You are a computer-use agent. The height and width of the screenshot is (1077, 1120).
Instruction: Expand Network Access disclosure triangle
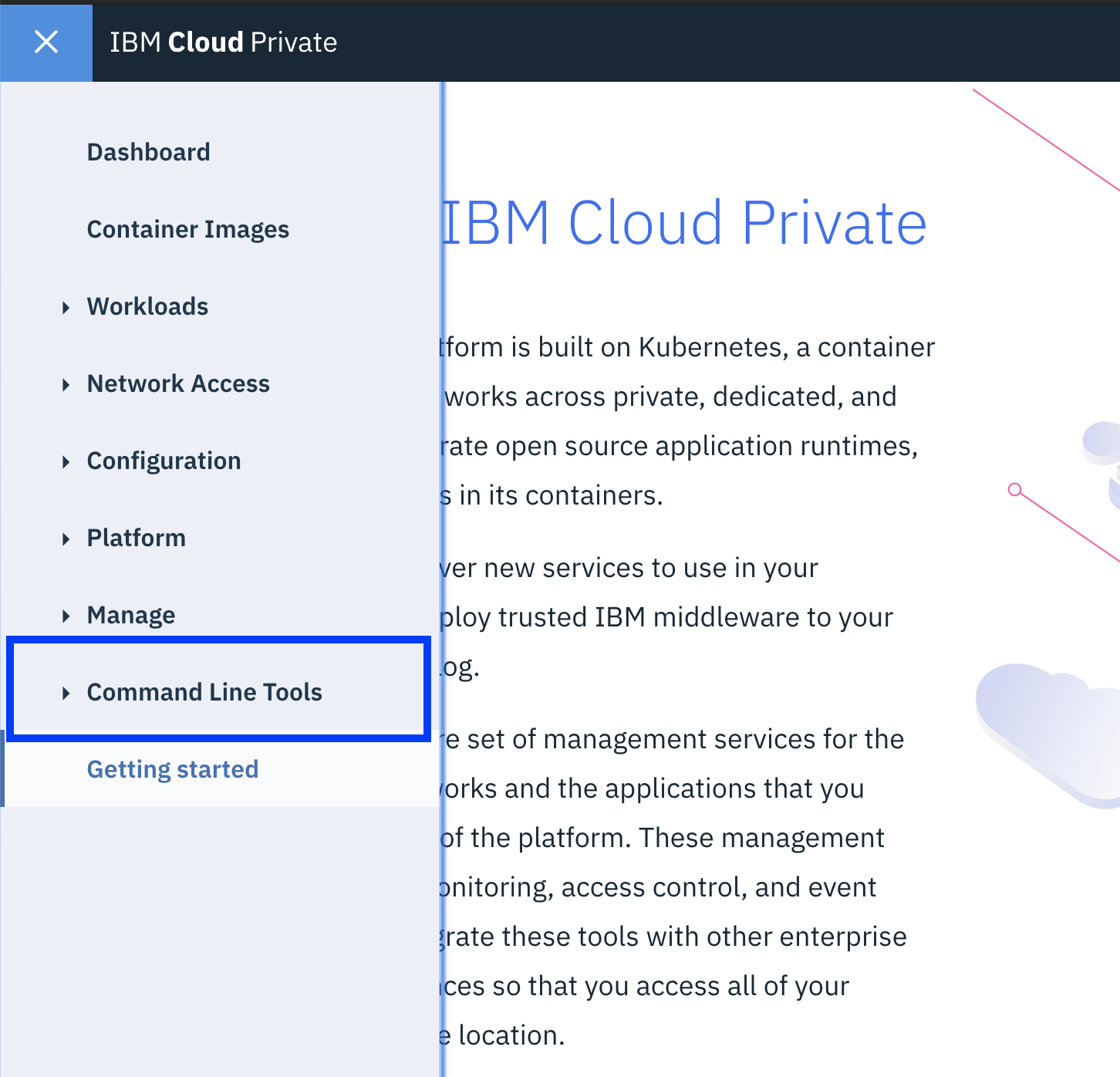(66, 385)
